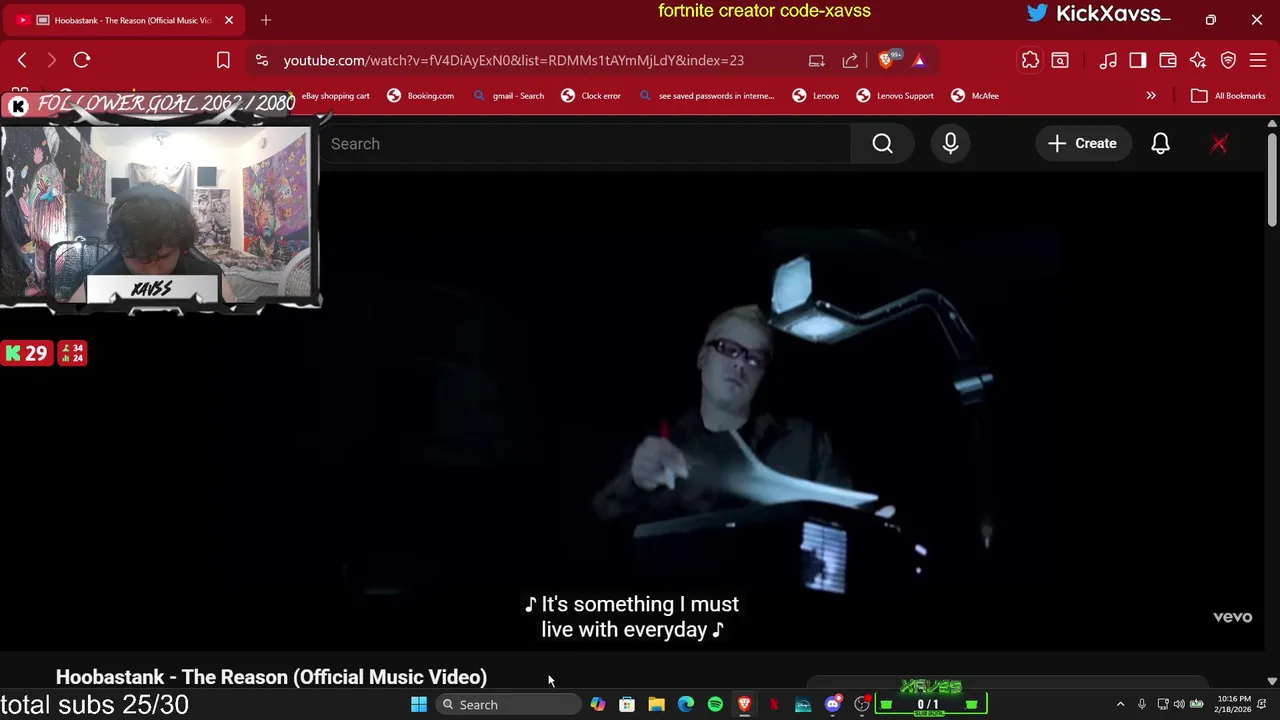1280x720 pixels.
Task: Select the Hoobastank YouTube tab
Action: coord(125,20)
